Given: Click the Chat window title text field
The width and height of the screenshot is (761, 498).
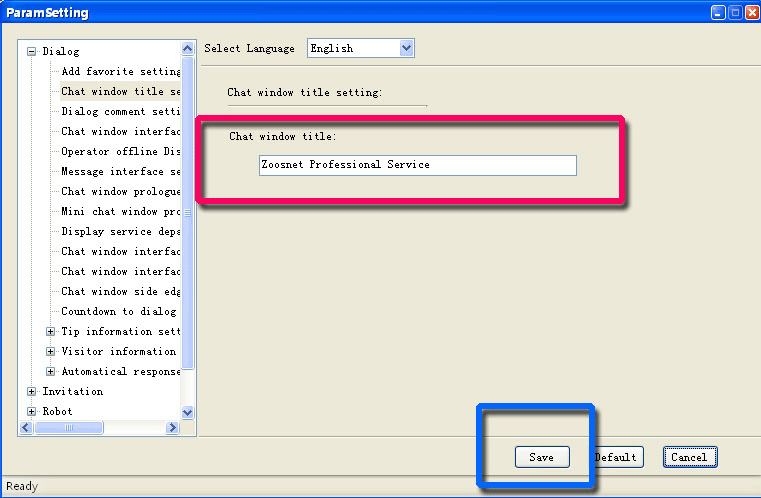Looking at the screenshot, I should 418,165.
